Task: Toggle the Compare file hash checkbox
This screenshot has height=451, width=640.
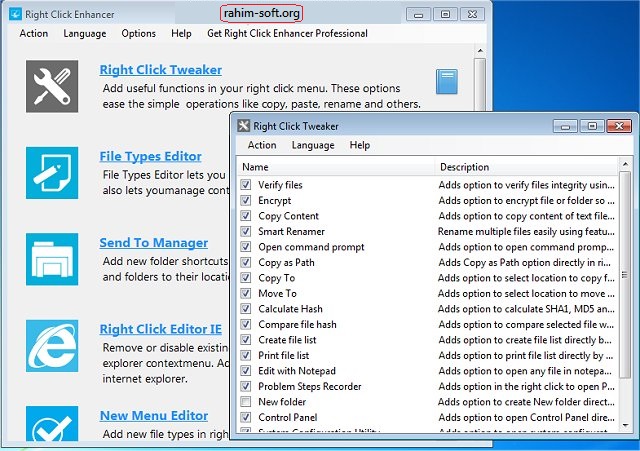Action: (245, 324)
